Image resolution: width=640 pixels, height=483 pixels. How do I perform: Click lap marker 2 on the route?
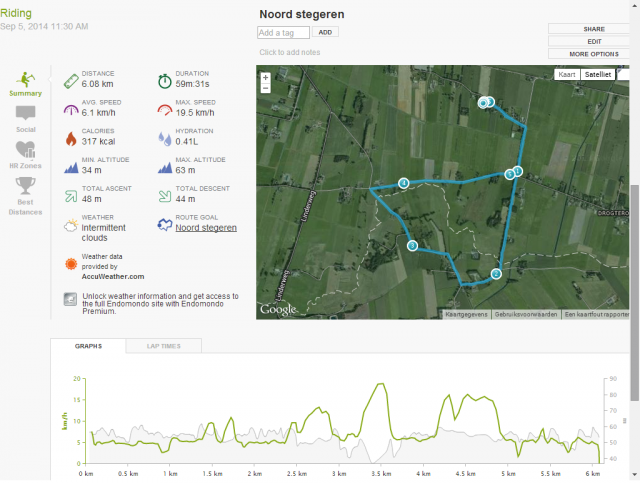(x=496, y=274)
